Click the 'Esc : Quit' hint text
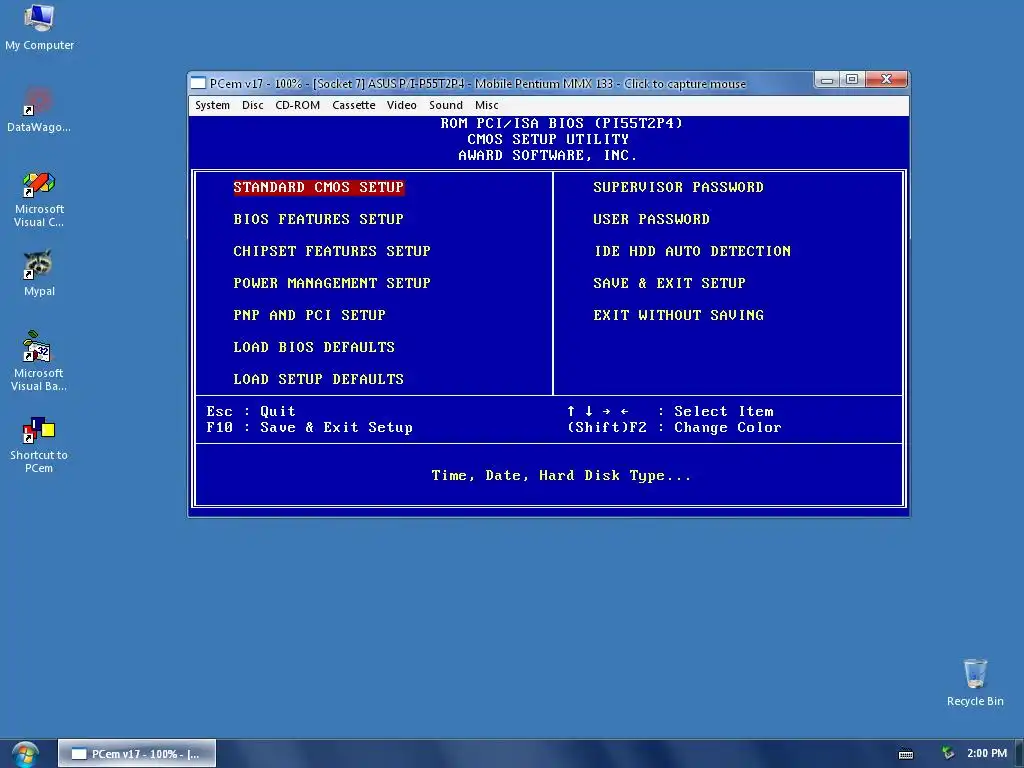The width and height of the screenshot is (1024, 768). pos(251,411)
